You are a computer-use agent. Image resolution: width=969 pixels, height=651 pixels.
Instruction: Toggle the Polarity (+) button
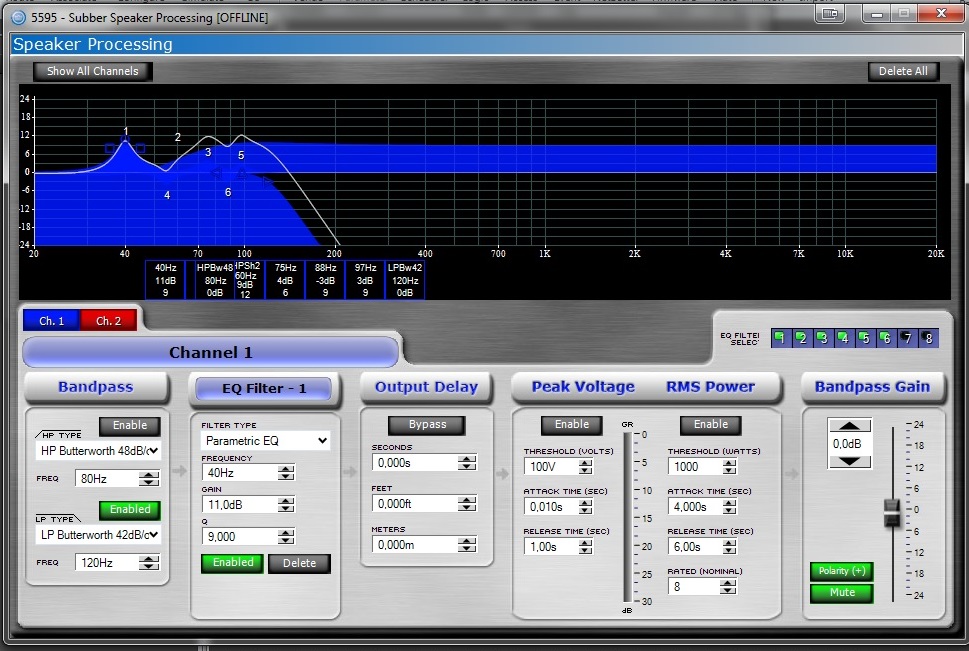tap(840, 571)
